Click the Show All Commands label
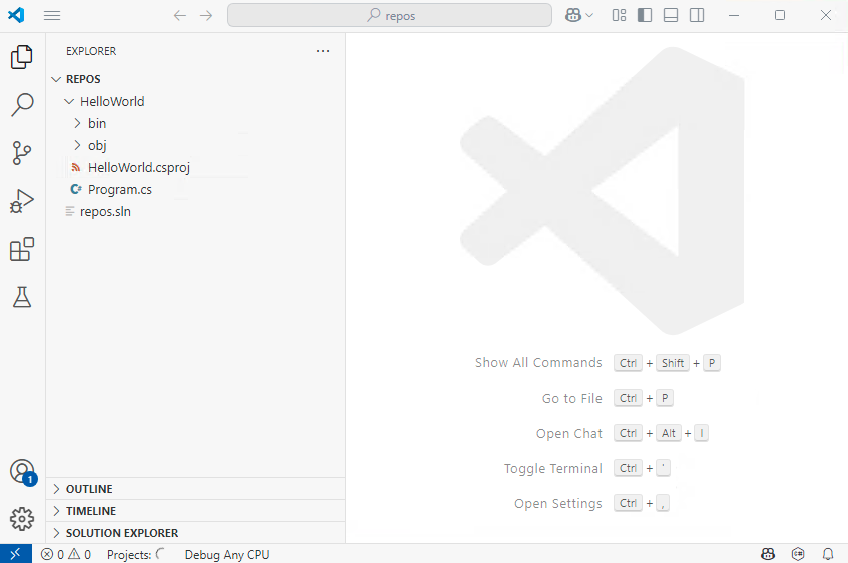The height and width of the screenshot is (563, 848). [538, 362]
